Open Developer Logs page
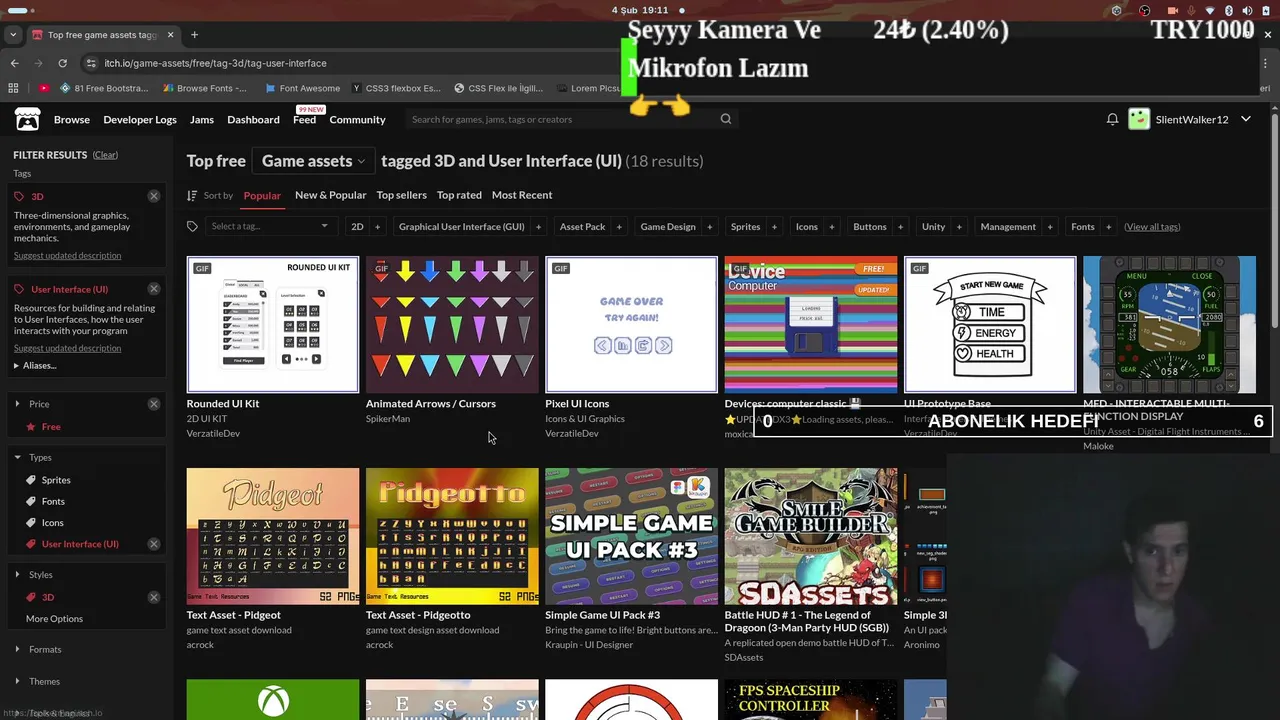 click(140, 120)
